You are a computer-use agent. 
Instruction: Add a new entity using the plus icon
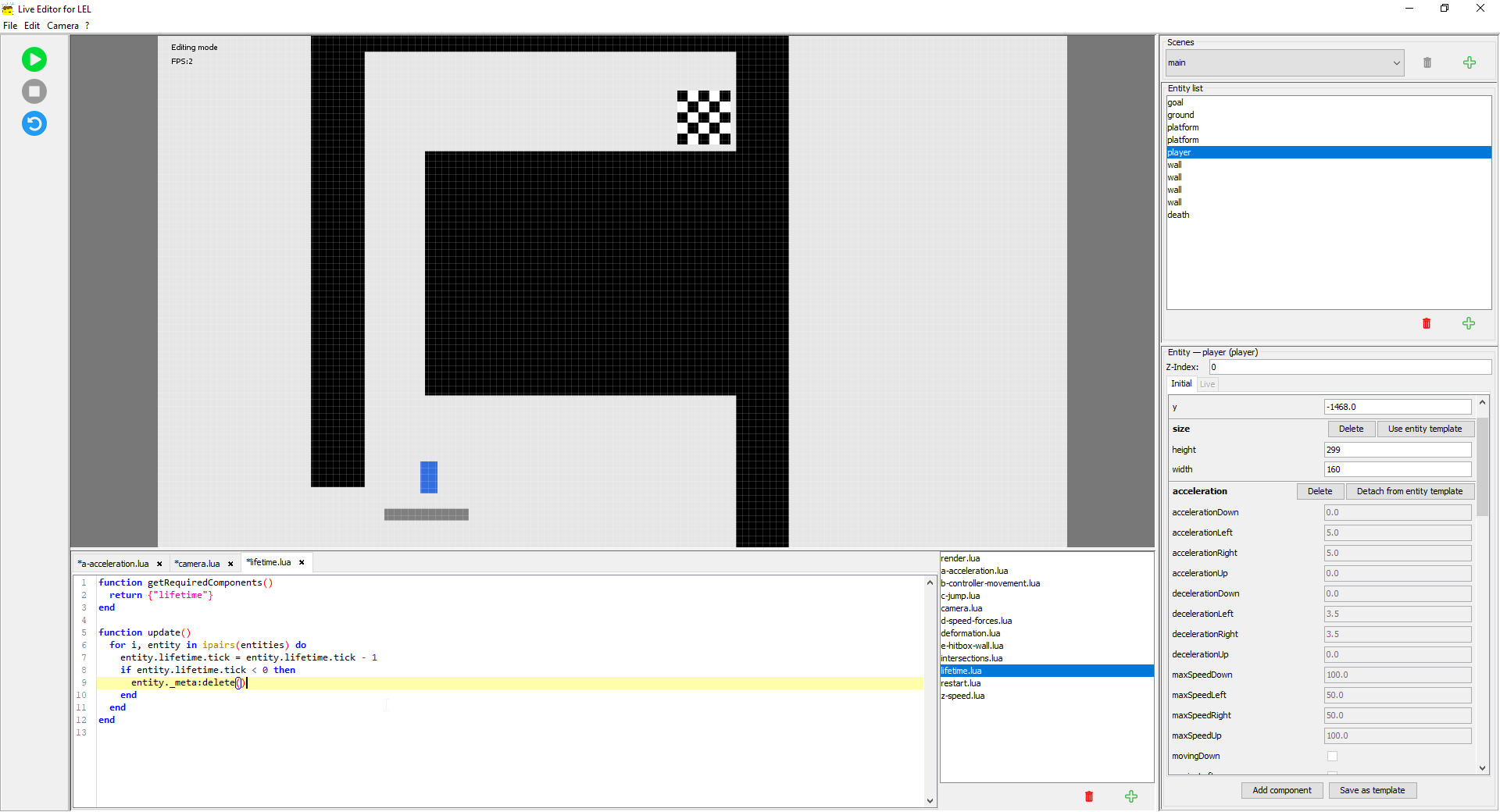pyautogui.click(x=1468, y=323)
